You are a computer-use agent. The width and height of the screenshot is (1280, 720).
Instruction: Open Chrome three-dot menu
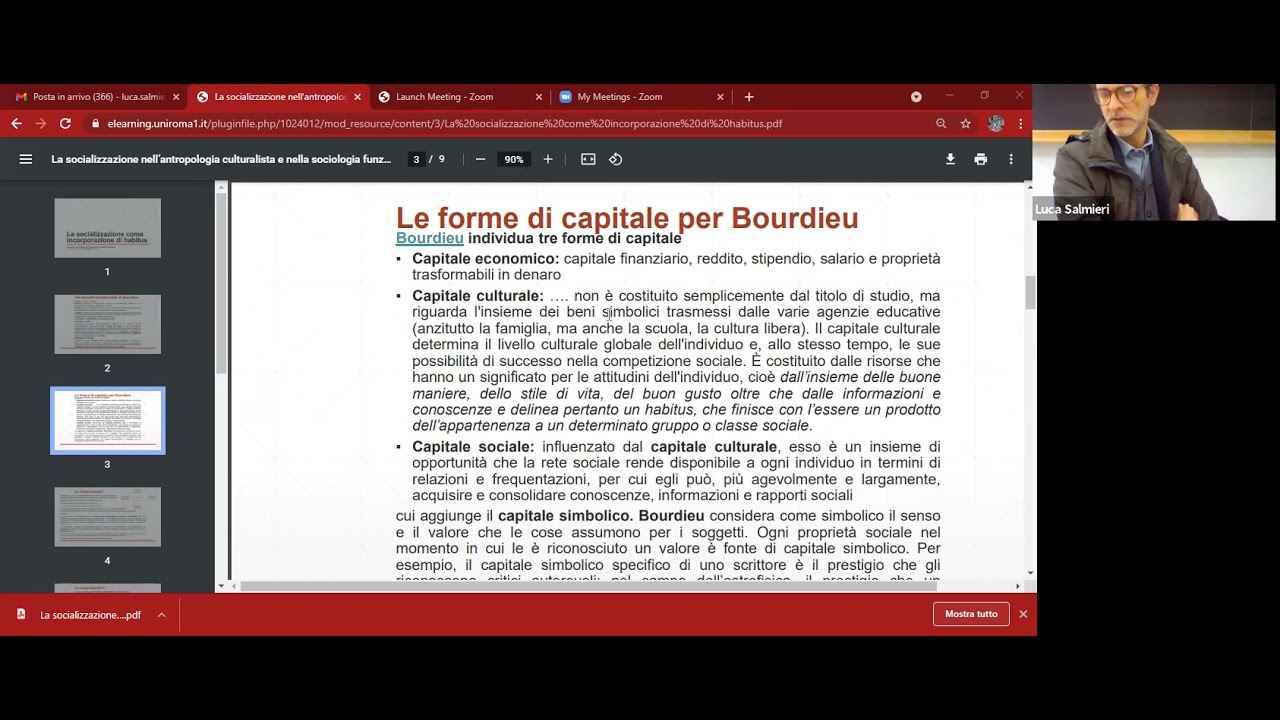pos(1020,123)
